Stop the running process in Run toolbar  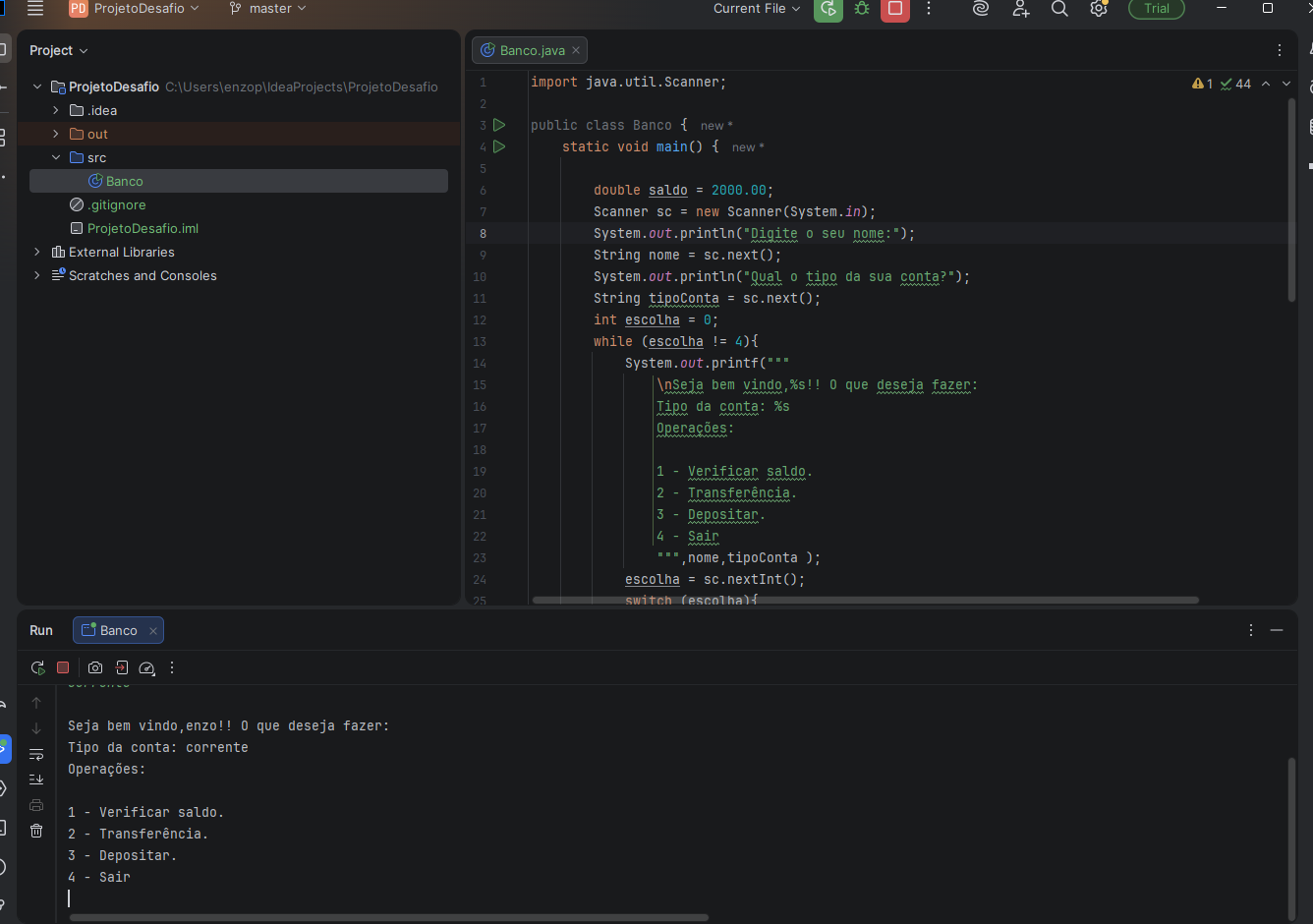63,667
